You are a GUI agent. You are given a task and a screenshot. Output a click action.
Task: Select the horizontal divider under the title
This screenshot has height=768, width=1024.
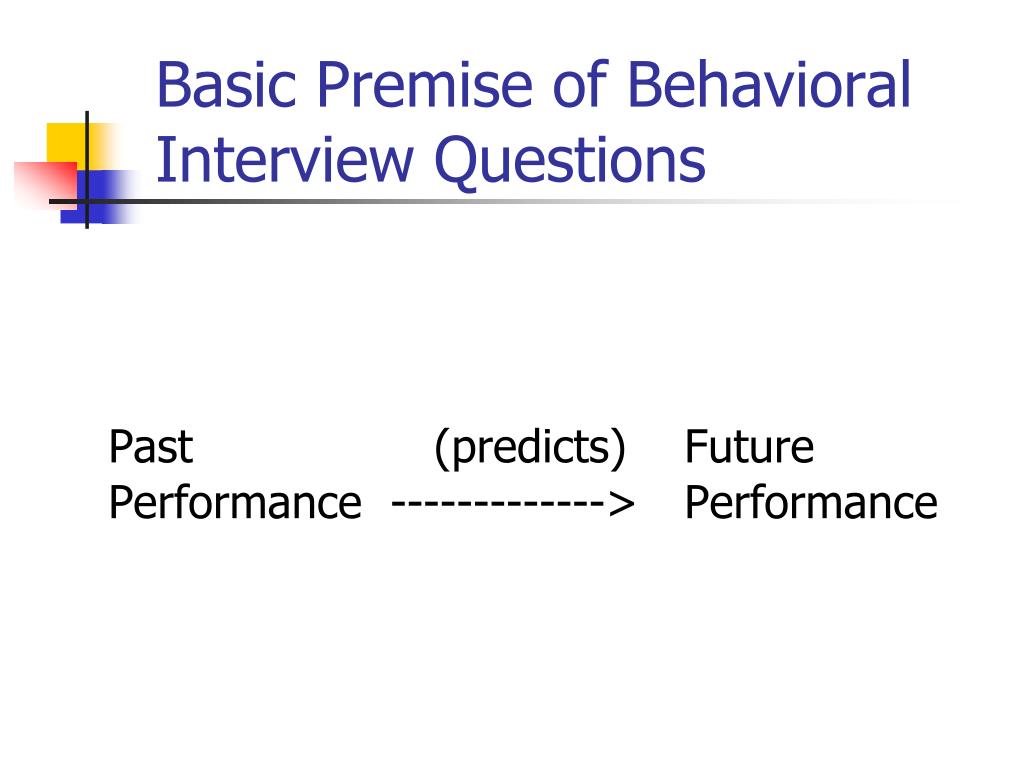click(503, 201)
